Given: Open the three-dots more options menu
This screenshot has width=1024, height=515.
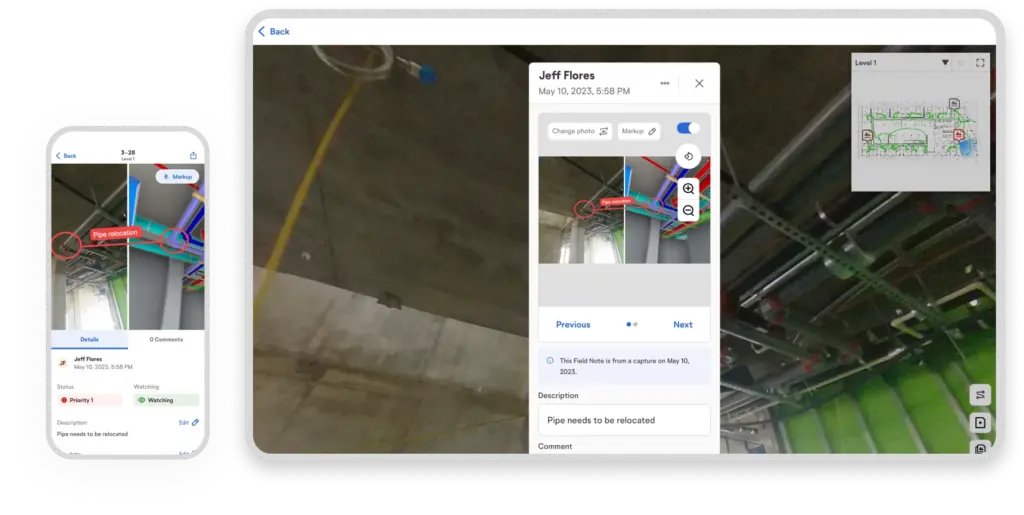Looking at the screenshot, I should [x=665, y=83].
